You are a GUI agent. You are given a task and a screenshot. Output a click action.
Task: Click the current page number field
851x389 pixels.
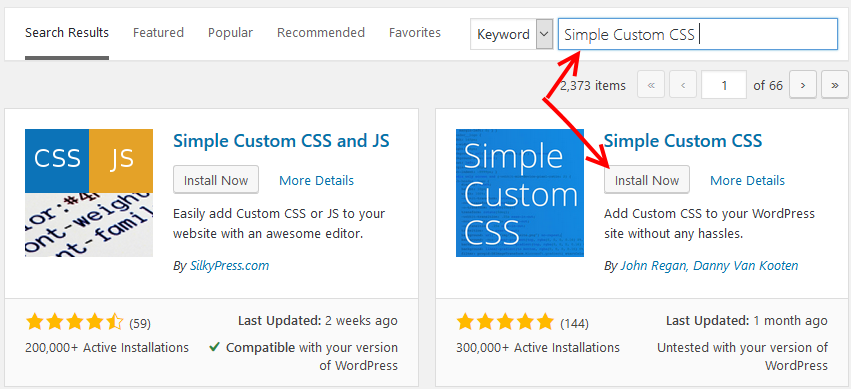pyautogui.click(x=724, y=85)
